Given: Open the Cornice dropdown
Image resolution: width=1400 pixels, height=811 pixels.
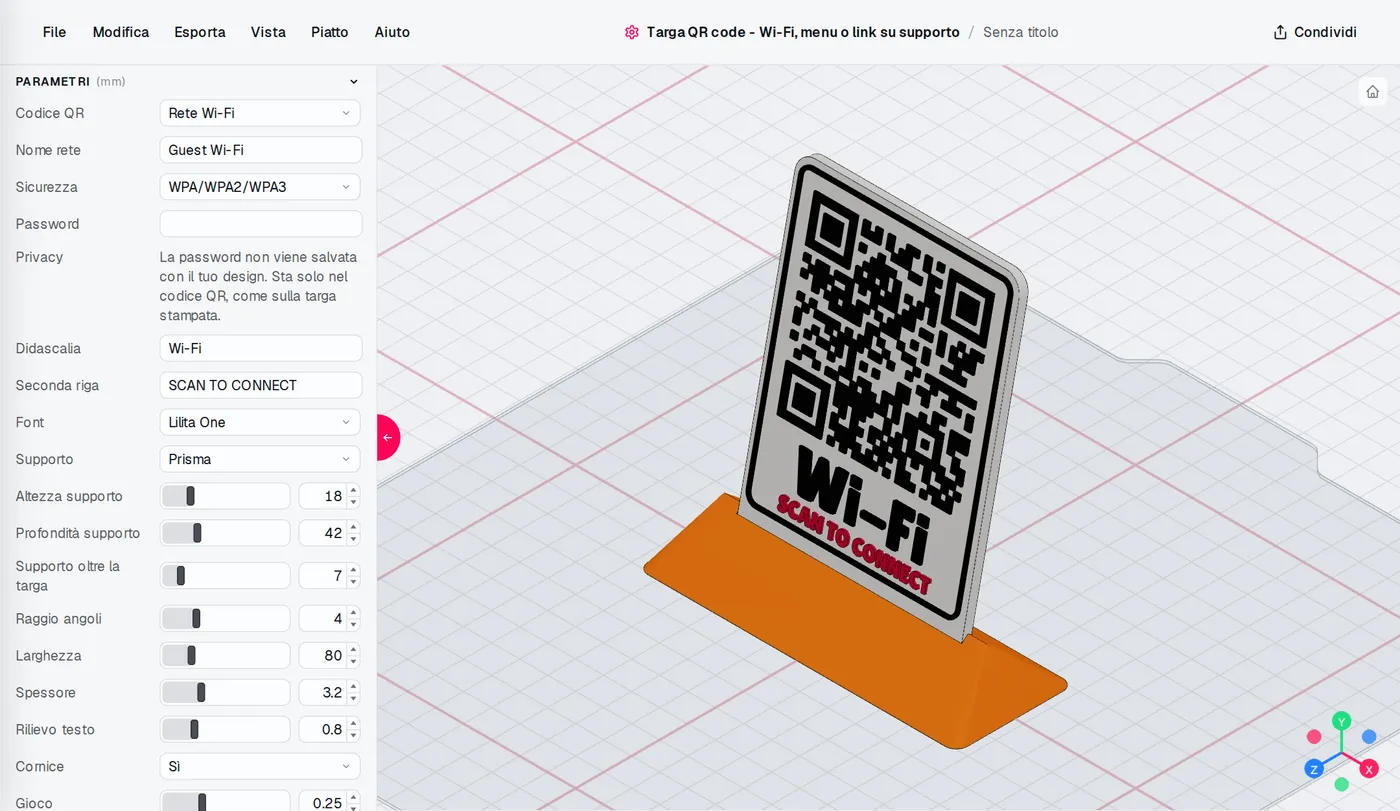Looking at the screenshot, I should click(260, 766).
